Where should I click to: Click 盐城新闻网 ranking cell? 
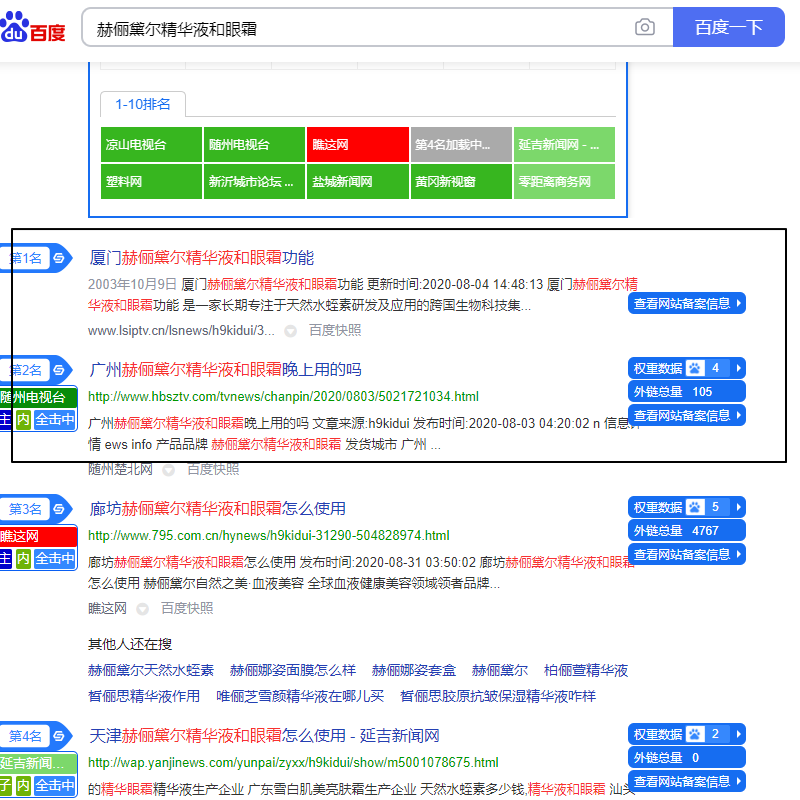coord(358,181)
